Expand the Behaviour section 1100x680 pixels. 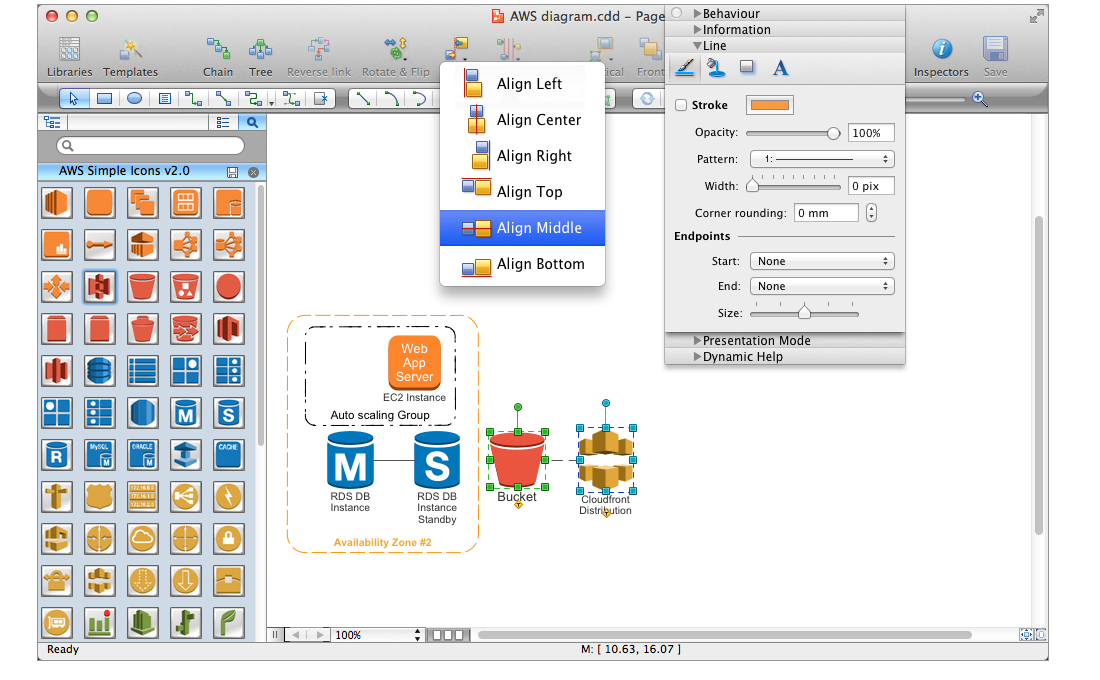tap(697, 13)
